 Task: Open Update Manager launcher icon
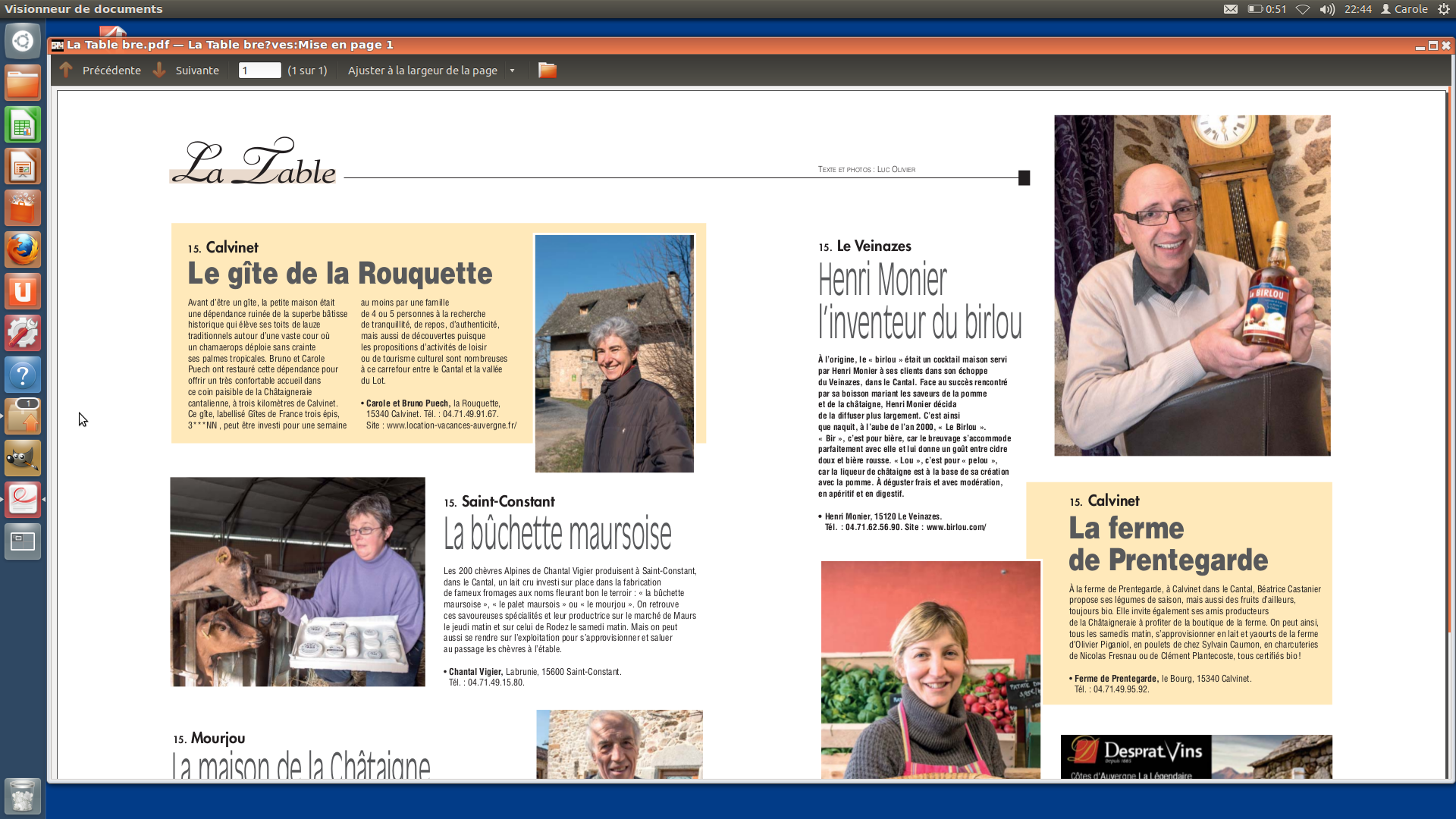point(23,416)
